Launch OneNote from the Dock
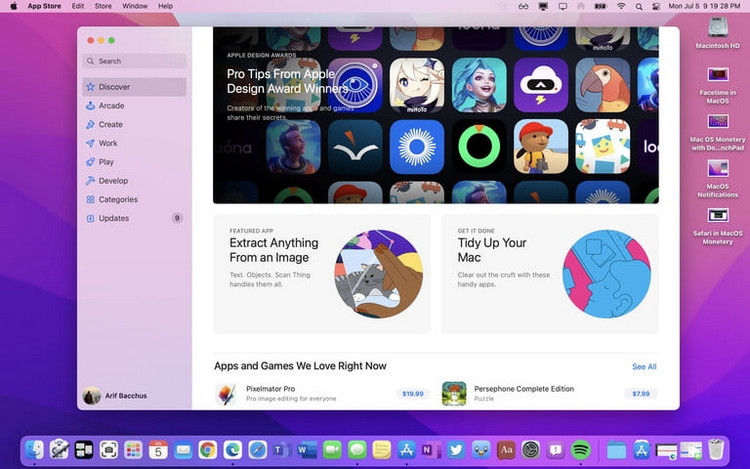The height and width of the screenshot is (469, 750). (x=431, y=450)
